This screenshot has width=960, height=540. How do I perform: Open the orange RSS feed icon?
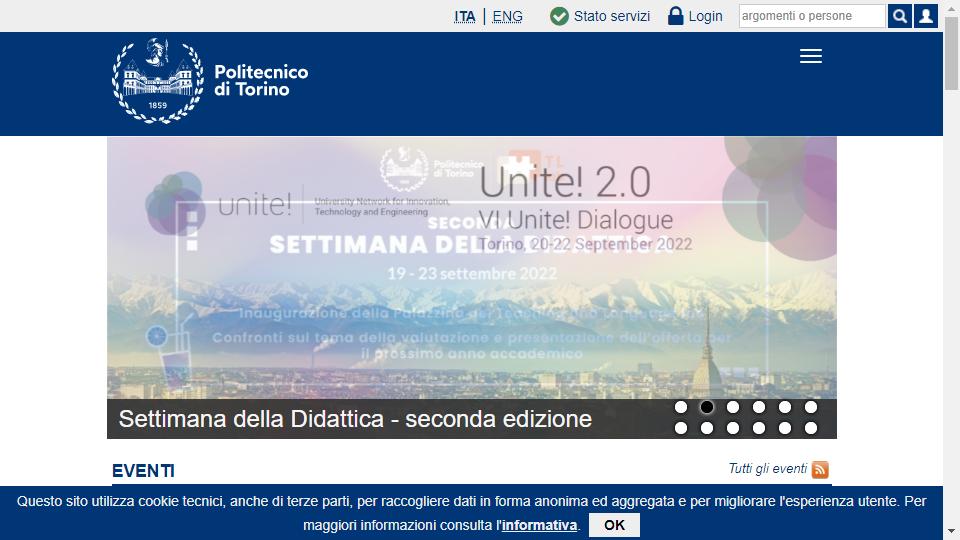pos(820,470)
